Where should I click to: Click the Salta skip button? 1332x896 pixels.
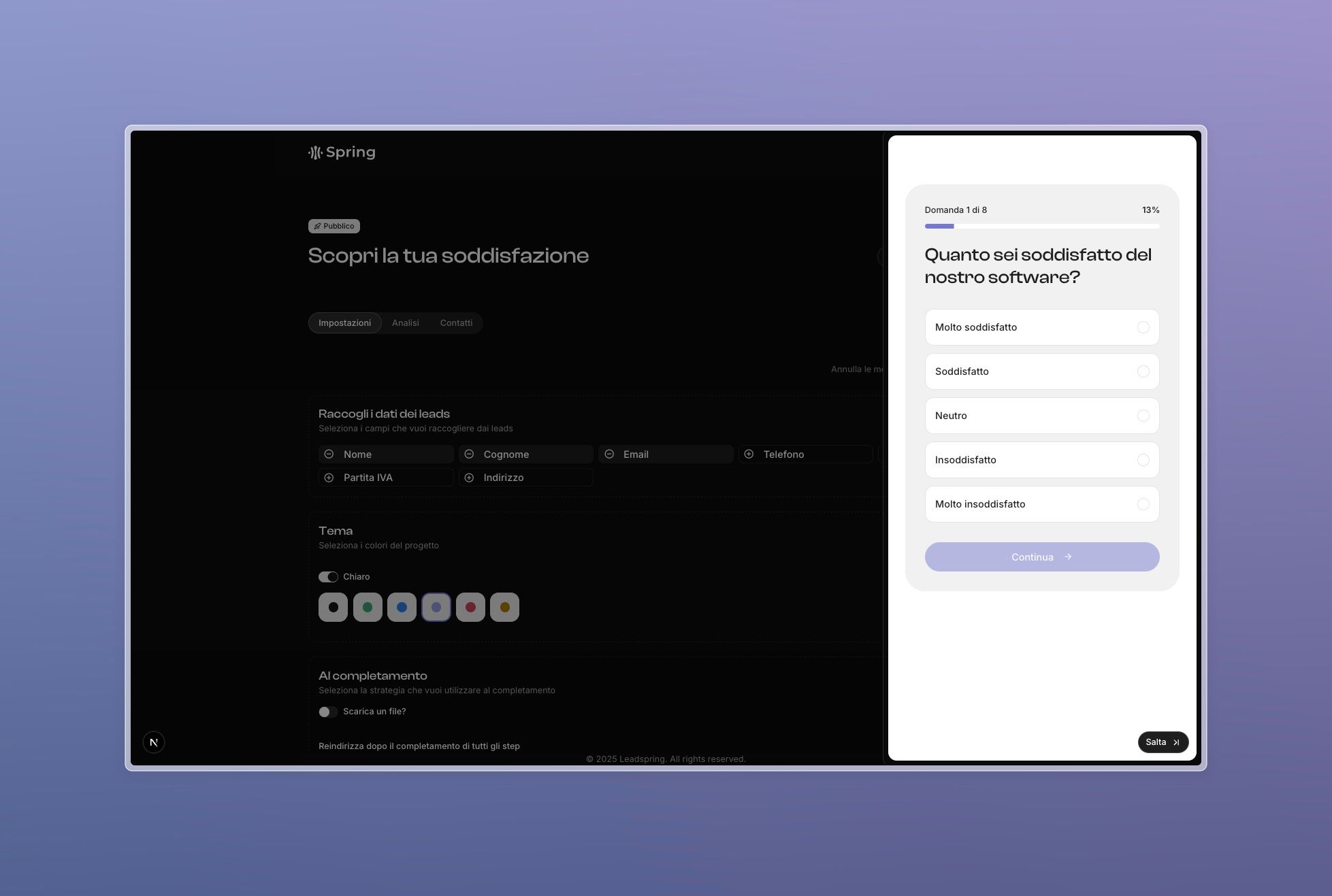(x=1163, y=742)
